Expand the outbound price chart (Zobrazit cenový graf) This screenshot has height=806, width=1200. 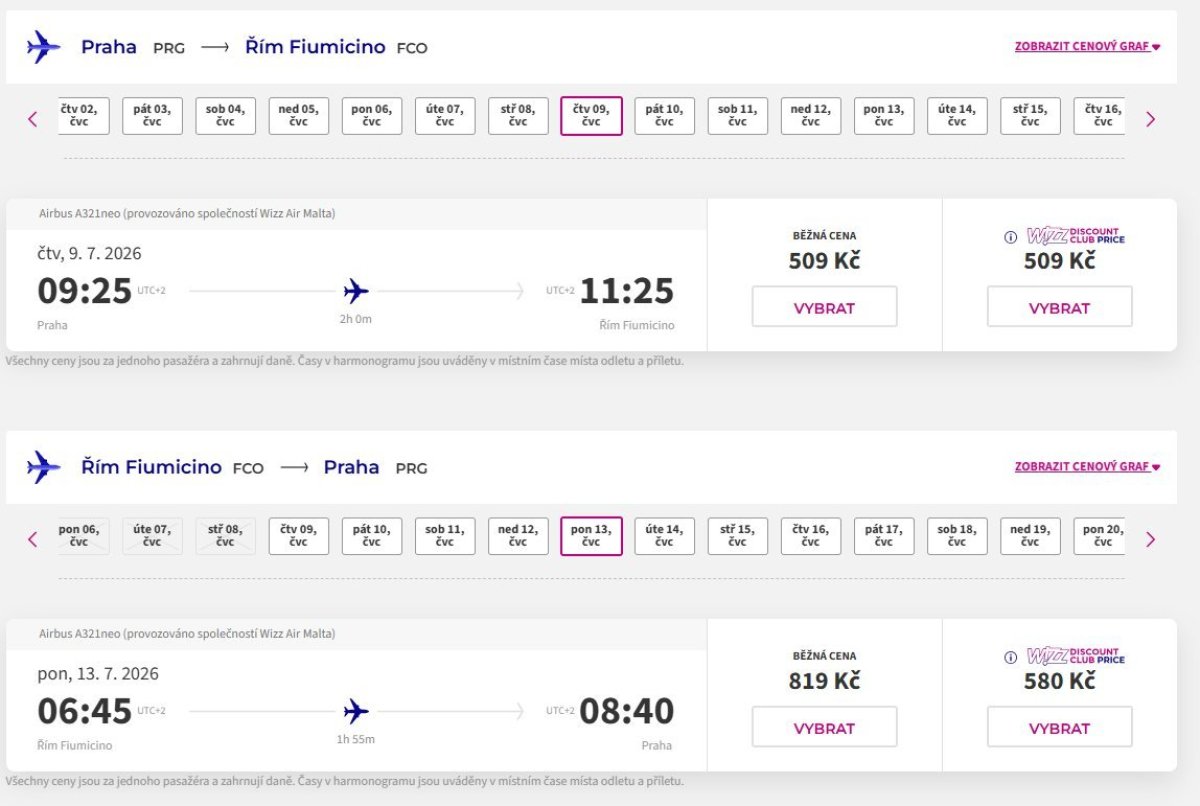[1086, 46]
